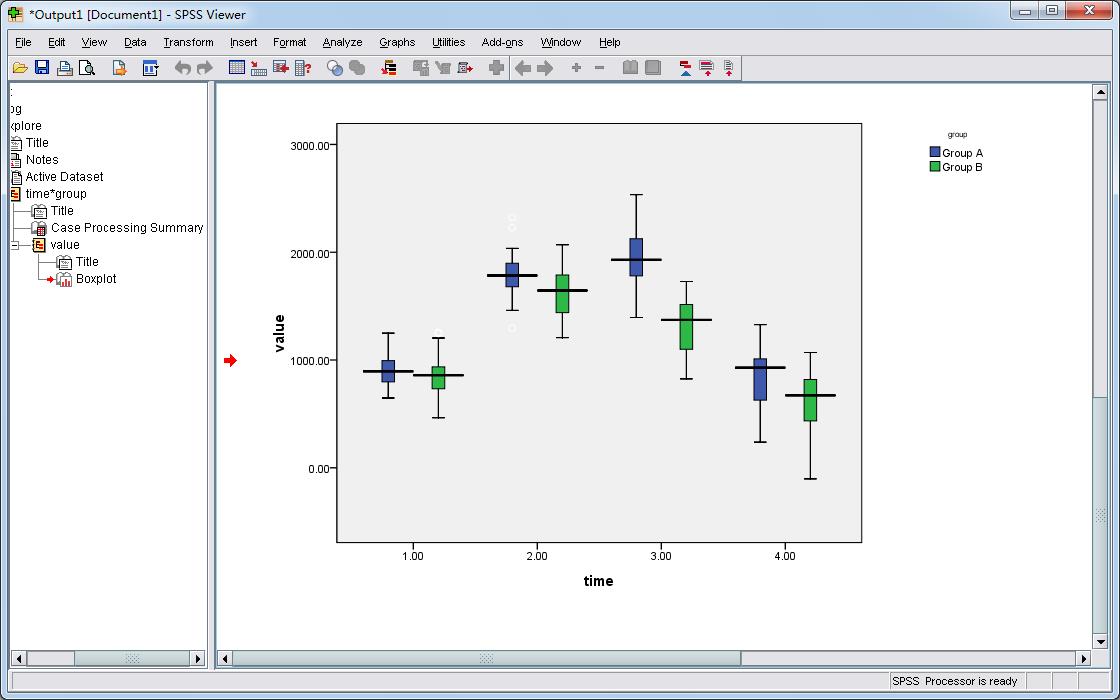This screenshot has height=700, width=1120.
Task: Collapse the value node in the outline tree
Action: (15, 245)
